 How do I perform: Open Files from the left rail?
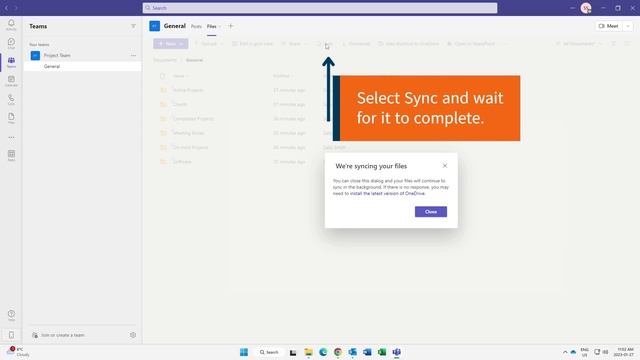coord(11,118)
